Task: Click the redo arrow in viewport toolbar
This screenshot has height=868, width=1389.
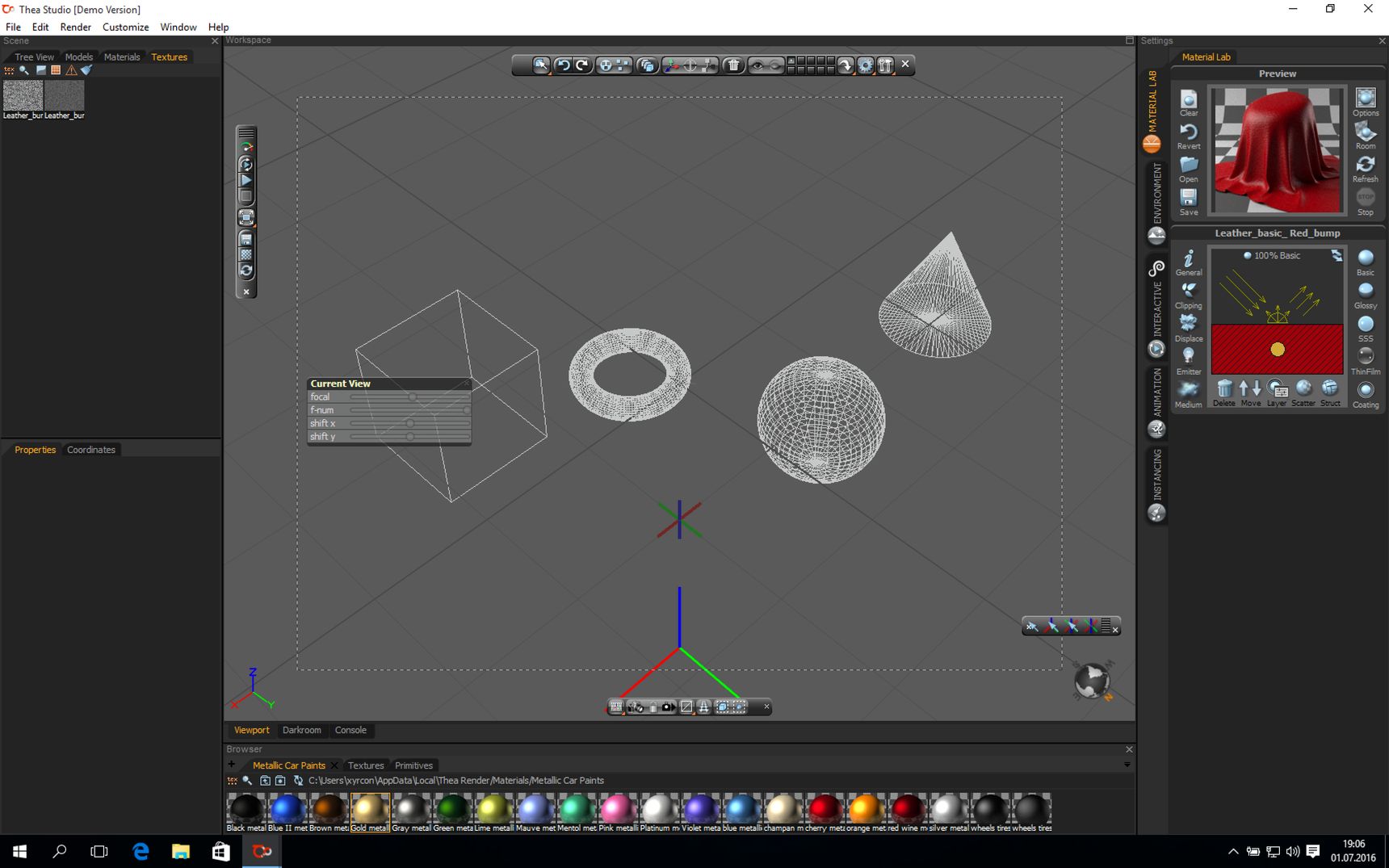Action: coord(581,65)
